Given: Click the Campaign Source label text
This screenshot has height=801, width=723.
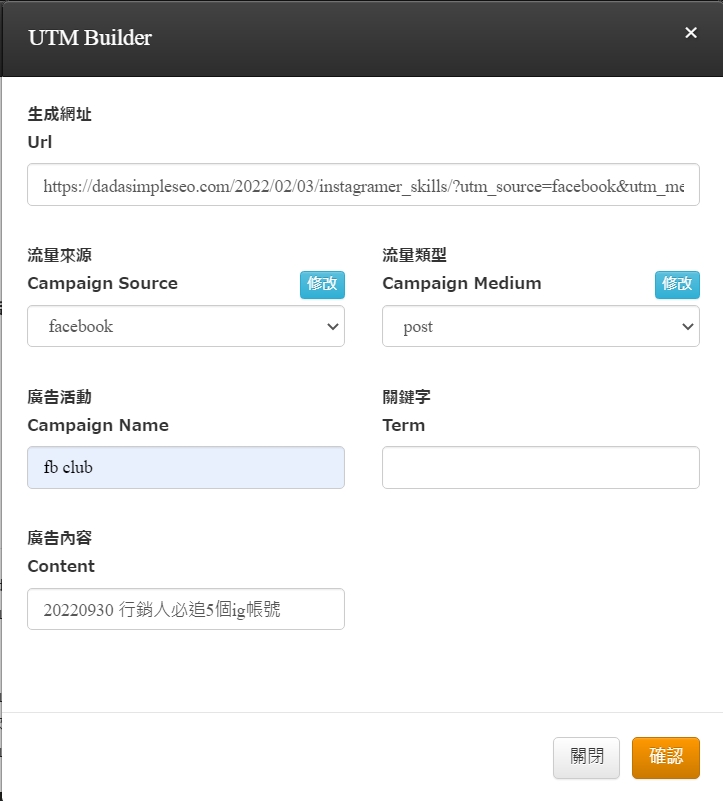Looking at the screenshot, I should coord(102,284).
